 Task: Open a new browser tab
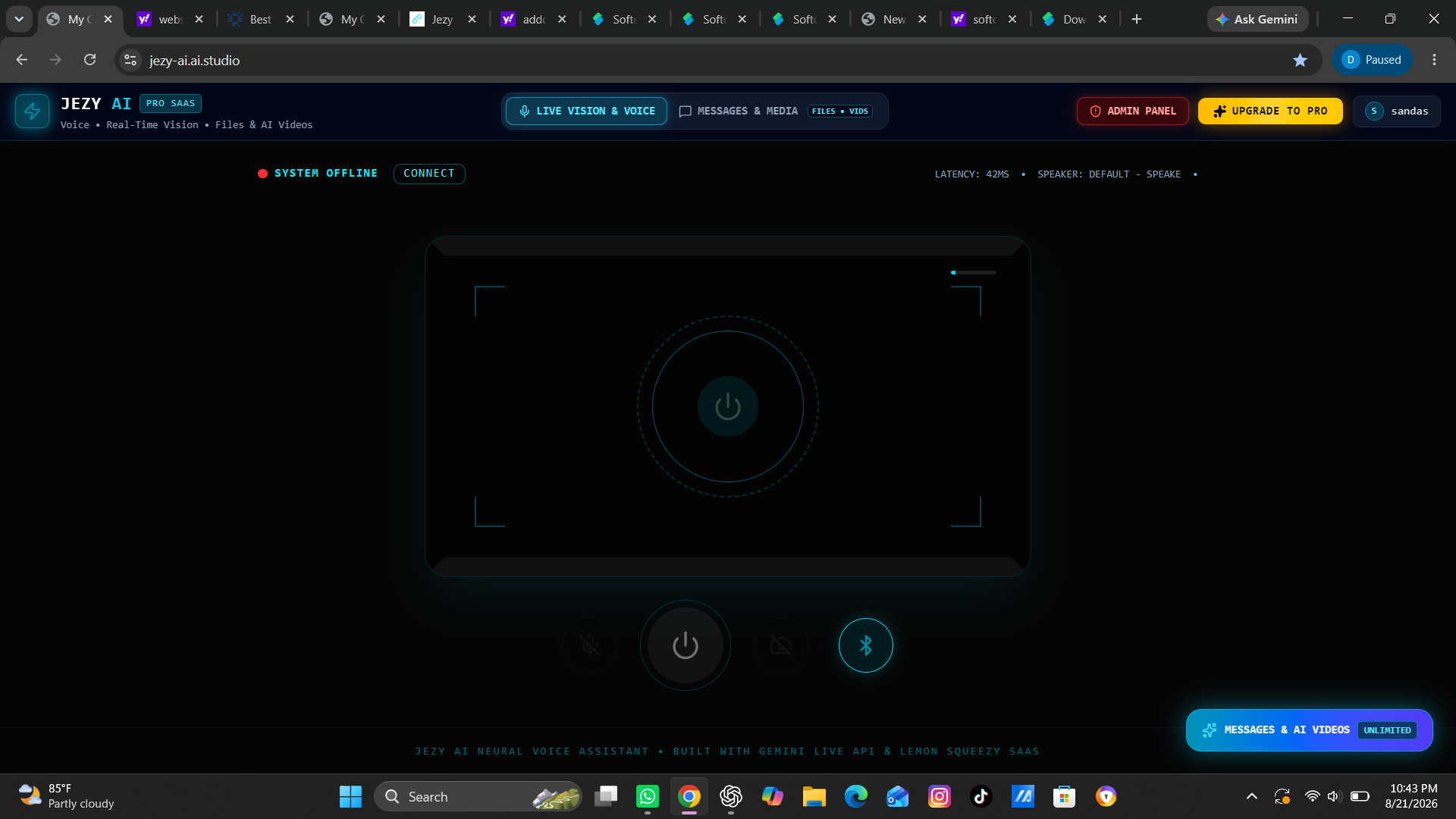coord(1137,19)
